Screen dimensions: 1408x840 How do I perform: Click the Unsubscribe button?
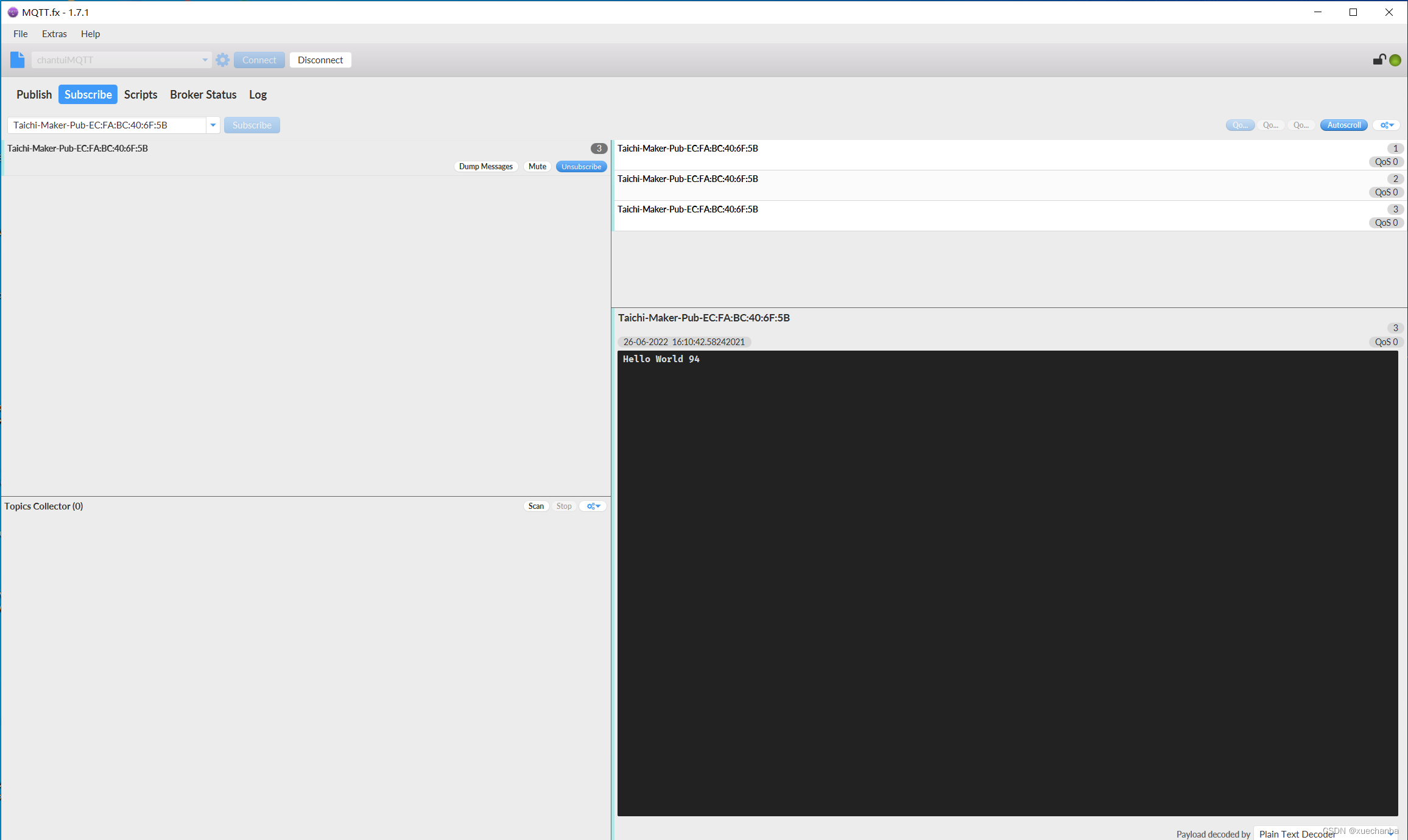pyautogui.click(x=581, y=166)
